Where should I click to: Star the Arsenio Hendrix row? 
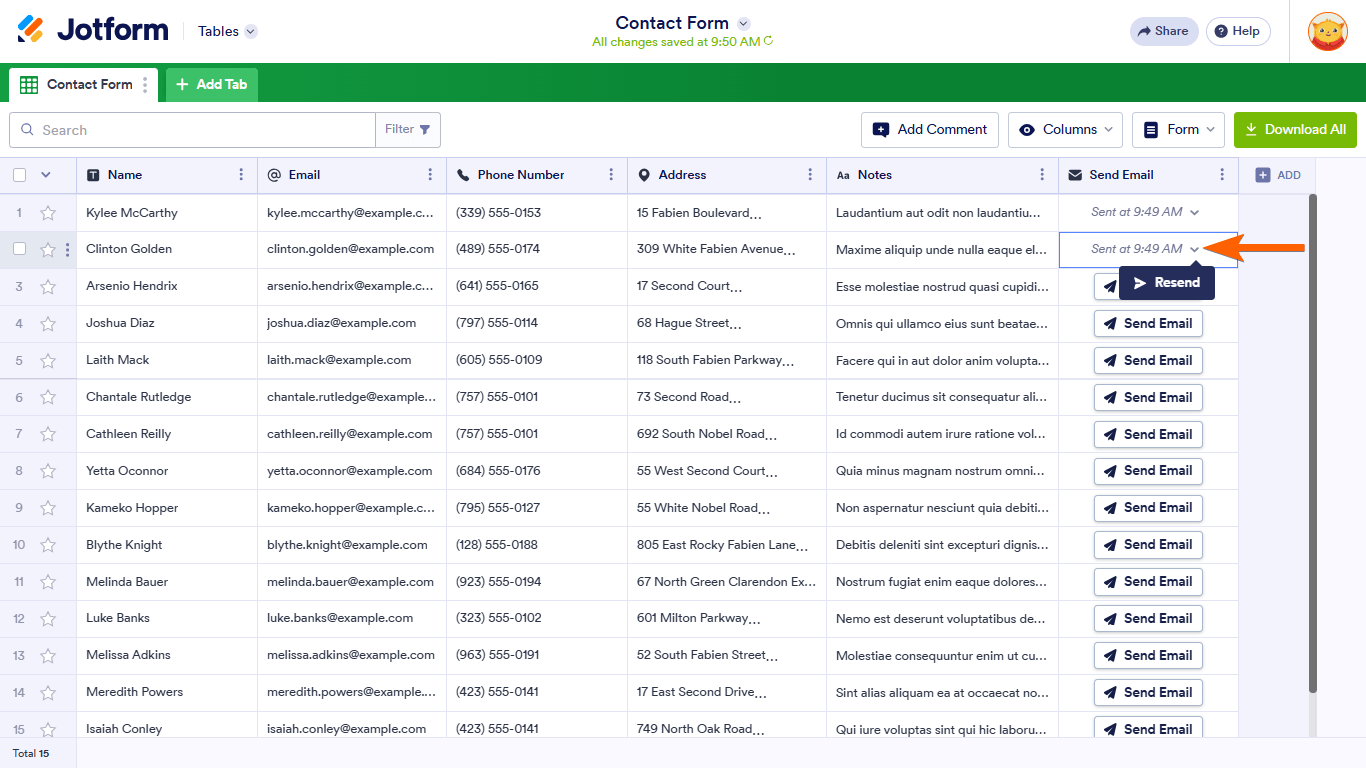(x=48, y=287)
